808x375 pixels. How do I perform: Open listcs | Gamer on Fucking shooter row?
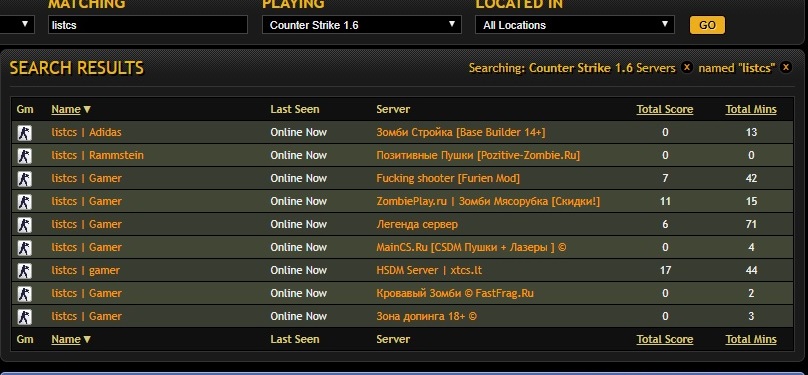click(x=87, y=178)
